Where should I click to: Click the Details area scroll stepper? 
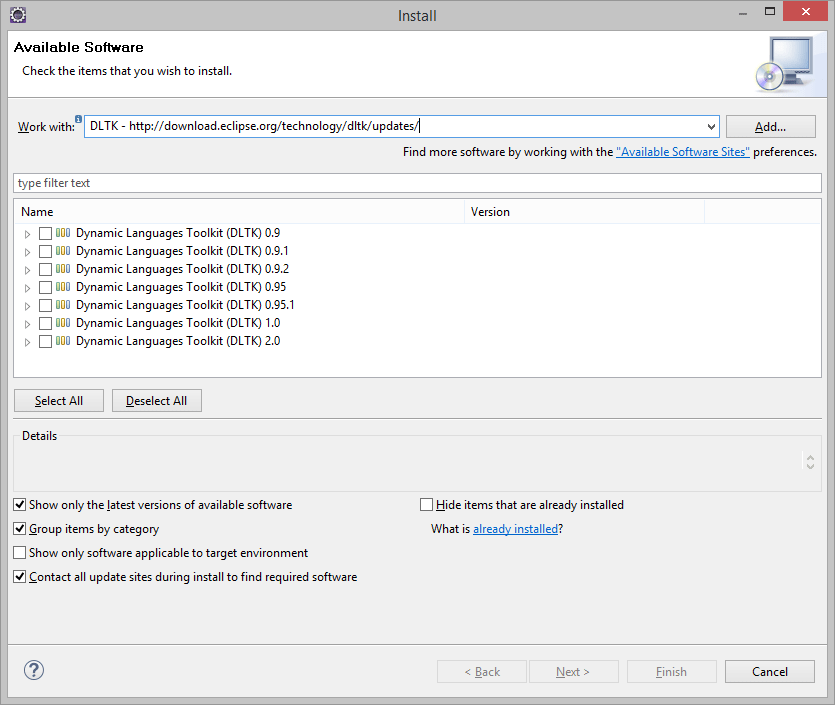point(810,461)
